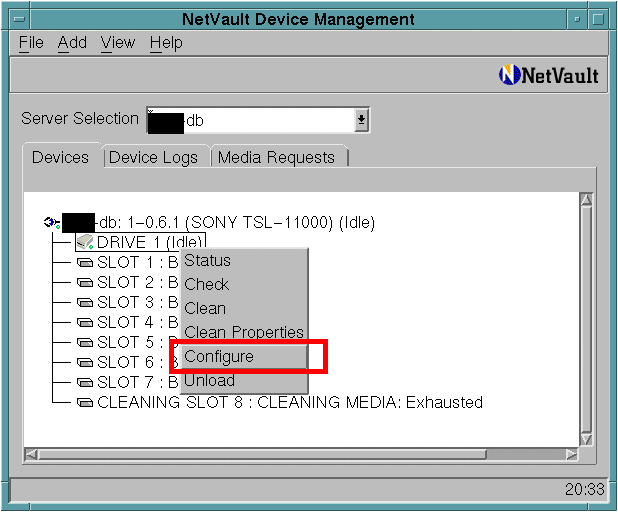The image size is (618, 512).
Task: Select the SLOT 3 tree row
Action: click(128, 303)
